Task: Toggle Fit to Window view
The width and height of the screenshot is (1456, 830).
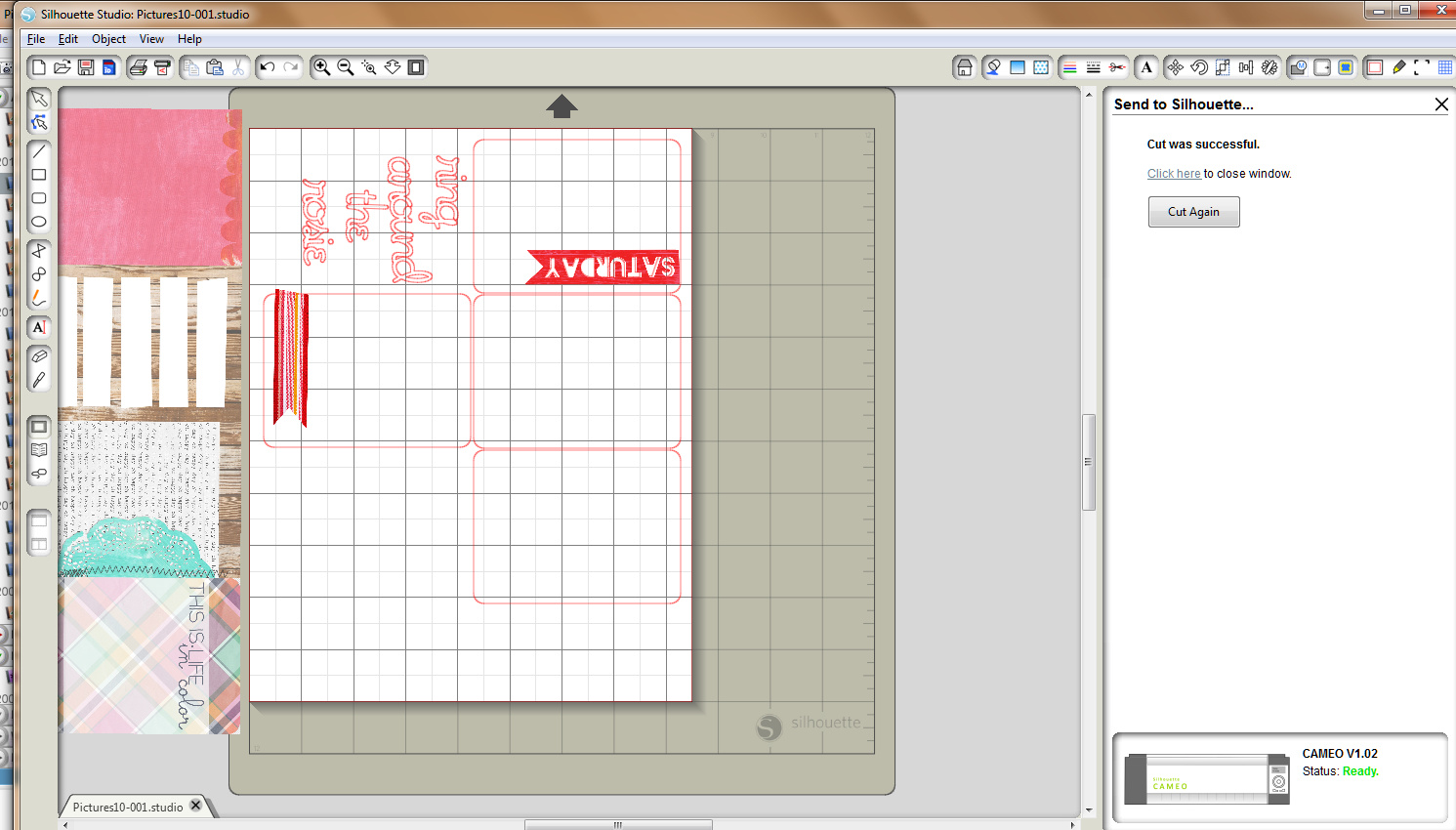Action: [x=416, y=67]
